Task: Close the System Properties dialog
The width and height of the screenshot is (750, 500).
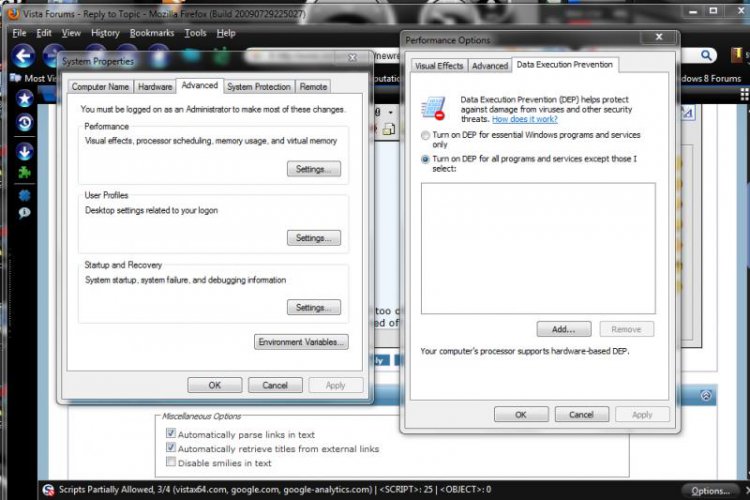Action: click(x=353, y=58)
